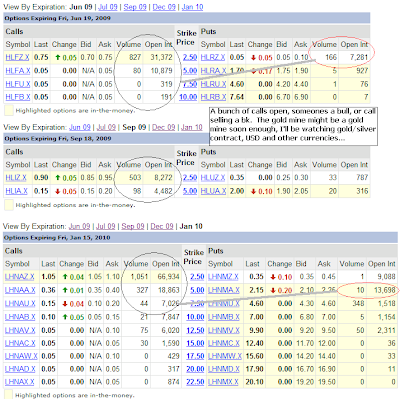Open the LHNMD.X January put symbol

(x=223, y=369)
